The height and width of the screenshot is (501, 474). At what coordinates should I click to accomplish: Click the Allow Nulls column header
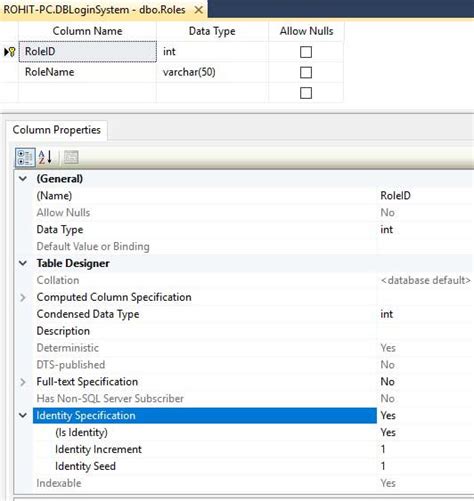[306, 31]
